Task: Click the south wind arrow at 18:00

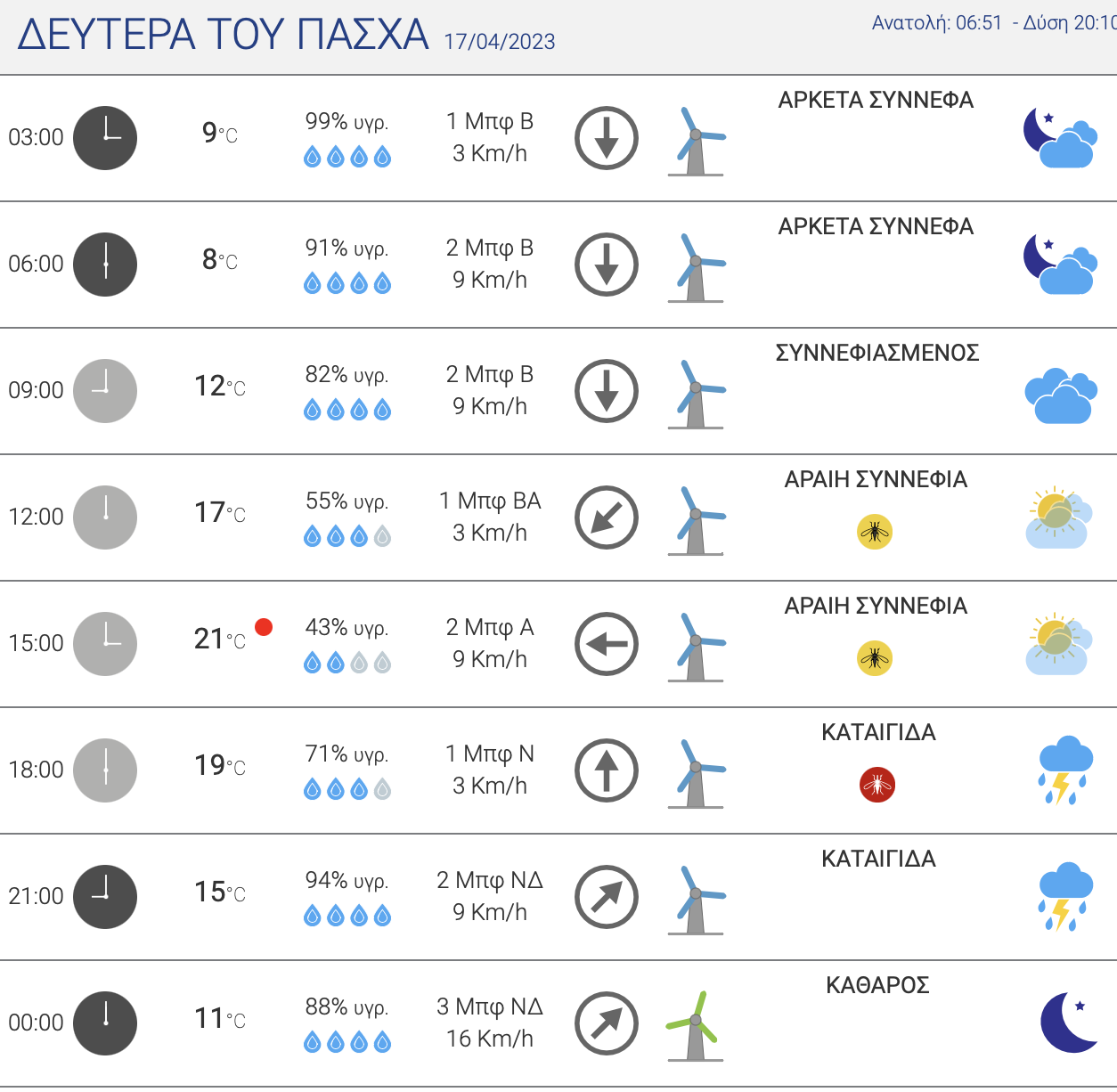Action: point(607,770)
